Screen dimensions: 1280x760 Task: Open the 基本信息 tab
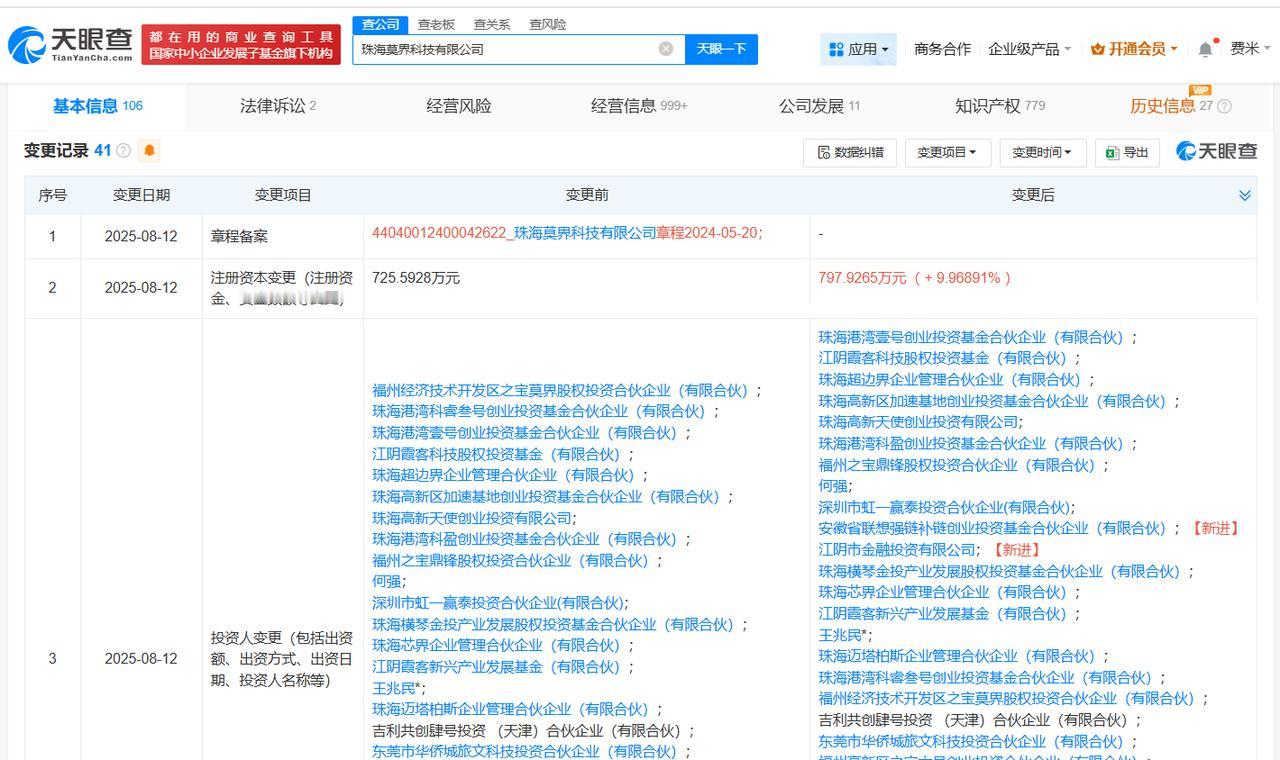coord(98,106)
